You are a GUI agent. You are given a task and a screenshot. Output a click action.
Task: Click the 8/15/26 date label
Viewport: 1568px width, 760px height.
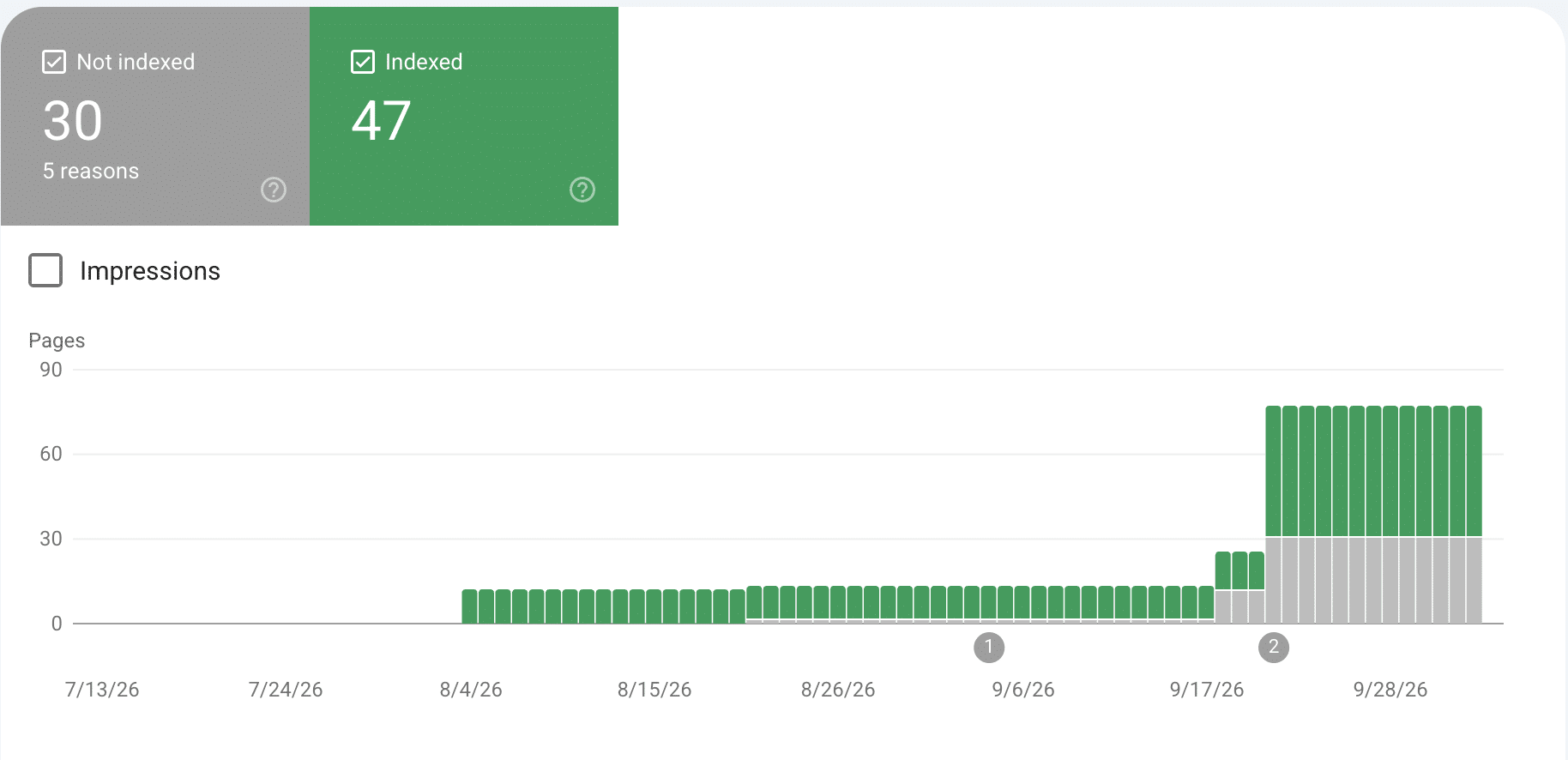pyautogui.click(x=654, y=690)
